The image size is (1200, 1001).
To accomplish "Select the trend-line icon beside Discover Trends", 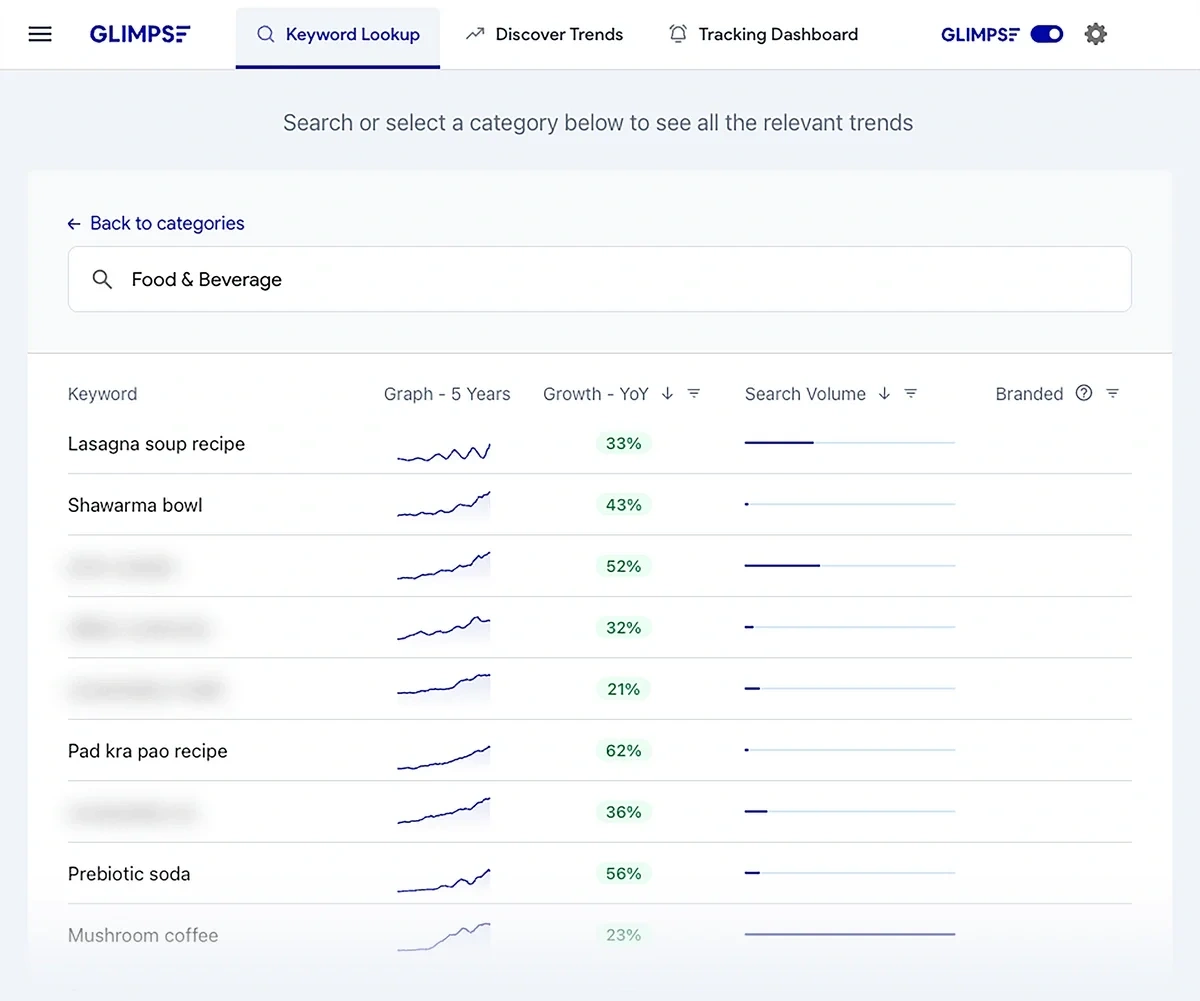I will tap(474, 33).
